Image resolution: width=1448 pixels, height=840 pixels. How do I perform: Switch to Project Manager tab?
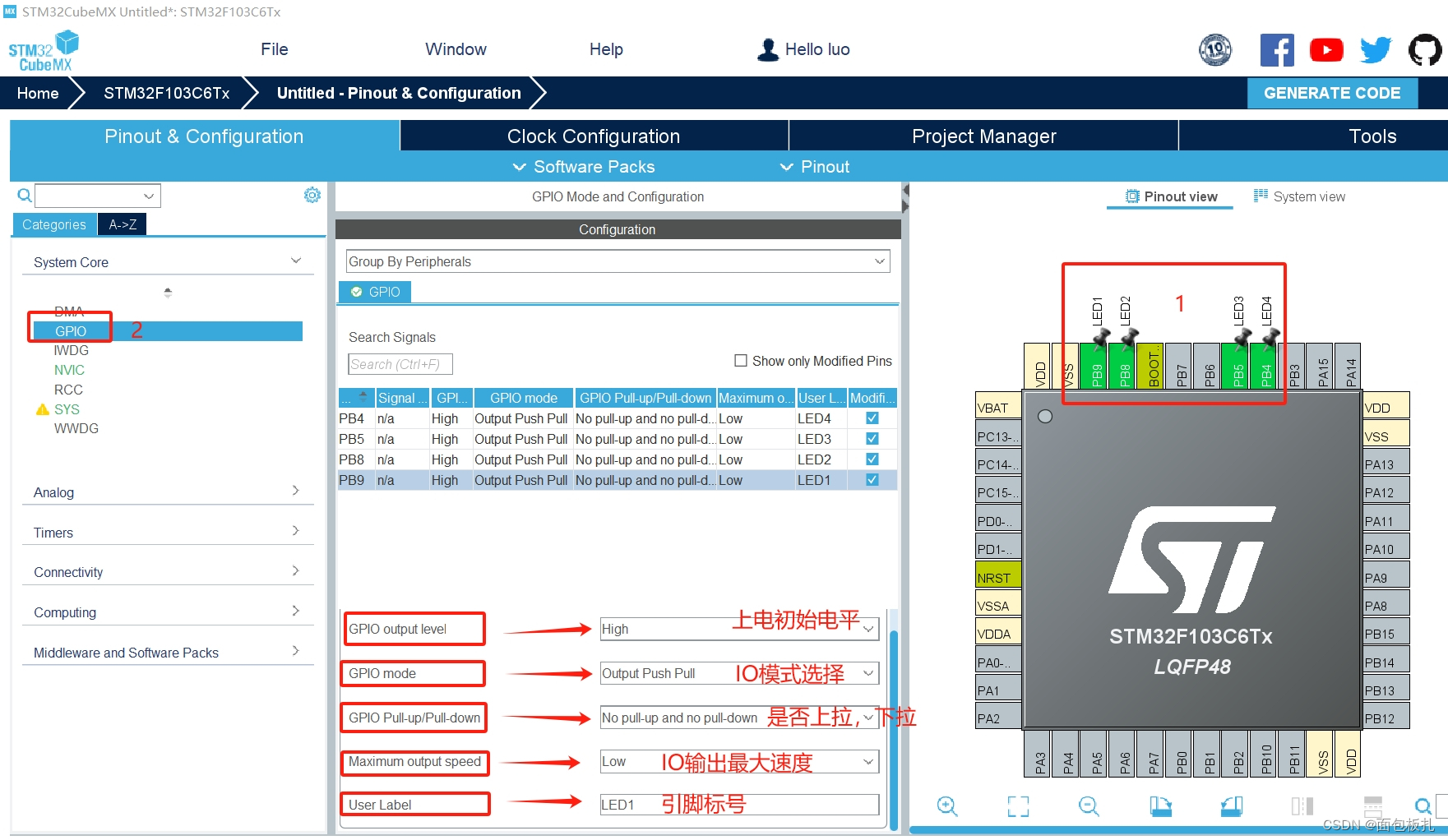coord(984,136)
